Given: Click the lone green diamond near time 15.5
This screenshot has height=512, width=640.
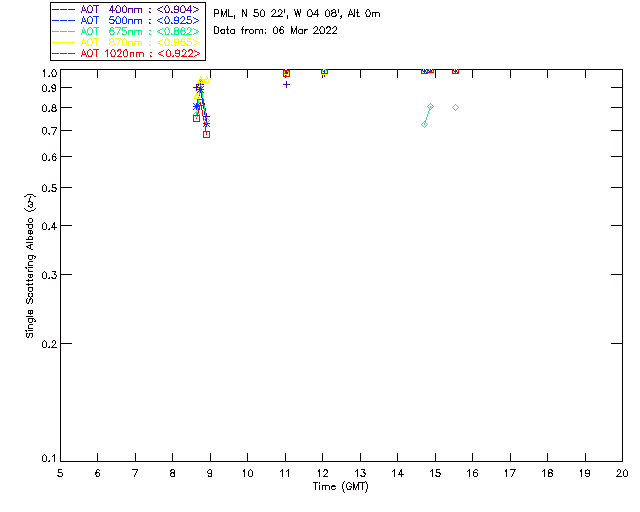Looking at the screenshot, I should (x=456, y=108).
